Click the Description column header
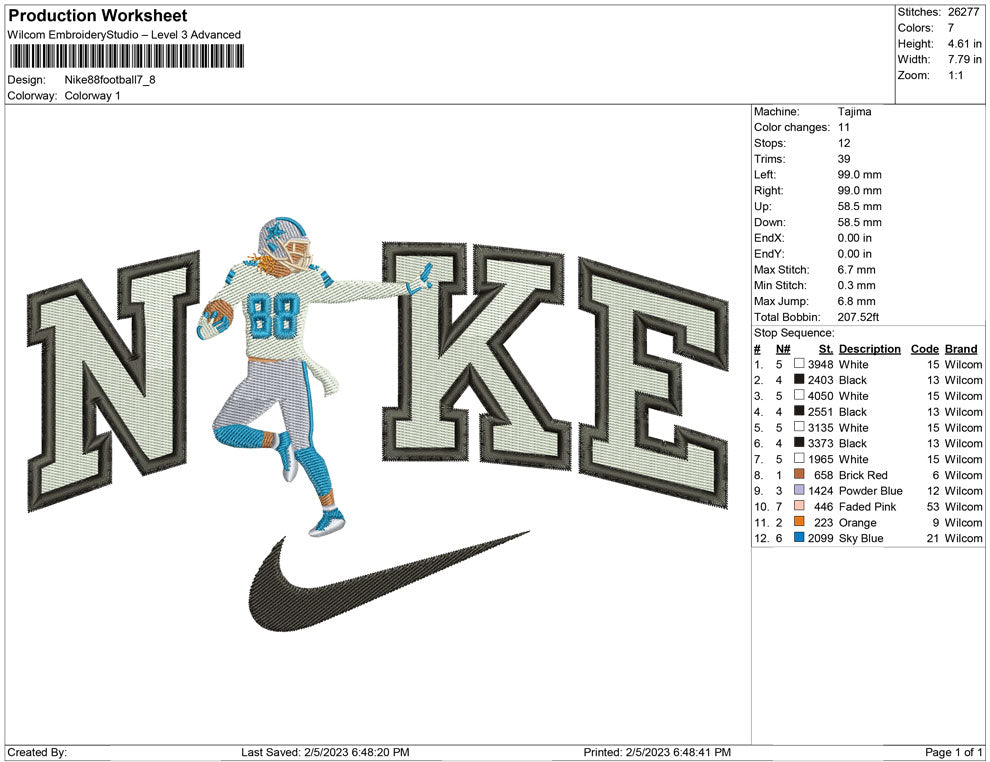 tap(869, 348)
